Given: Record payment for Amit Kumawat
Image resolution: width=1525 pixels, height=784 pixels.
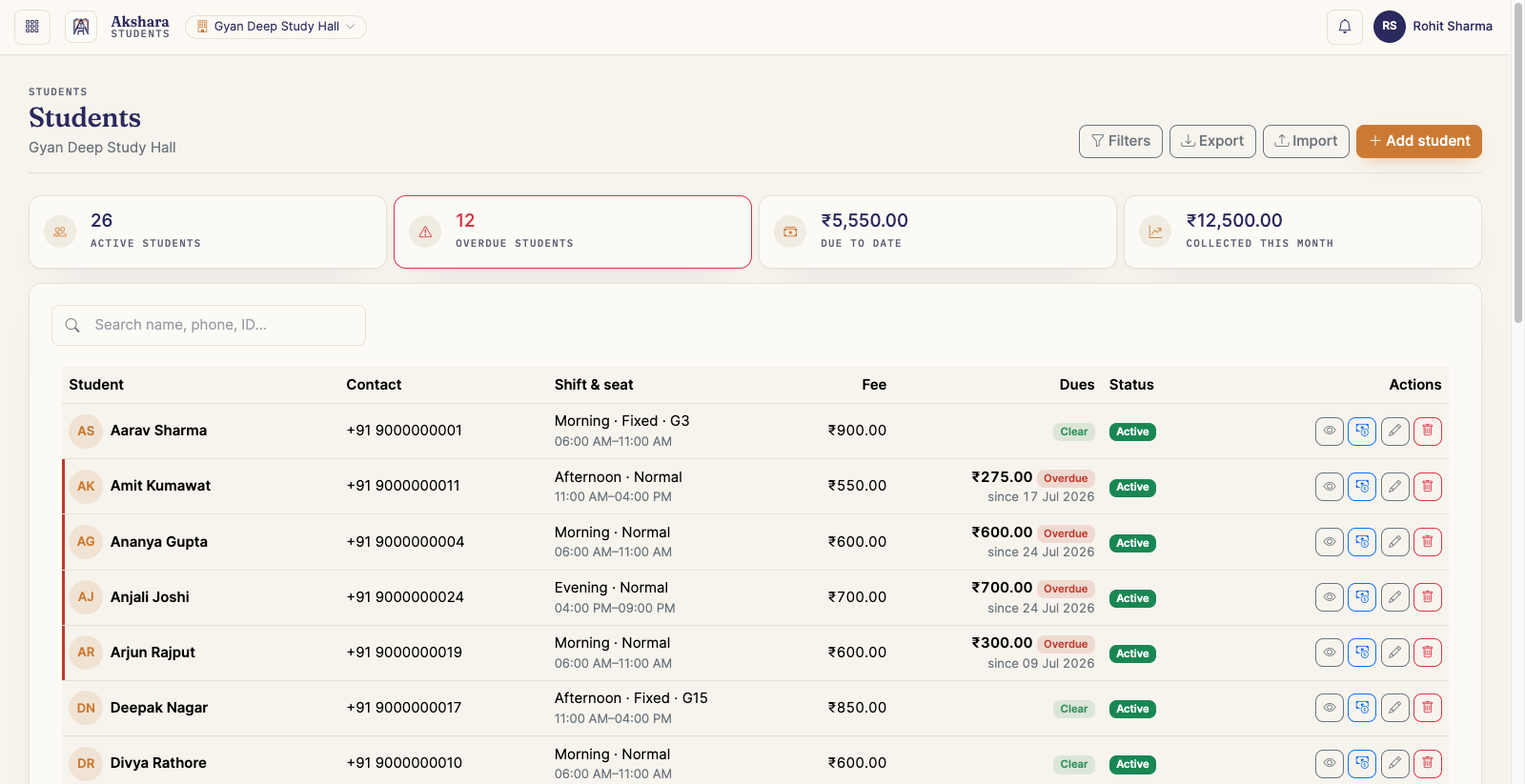Looking at the screenshot, I should point(1362,487).
